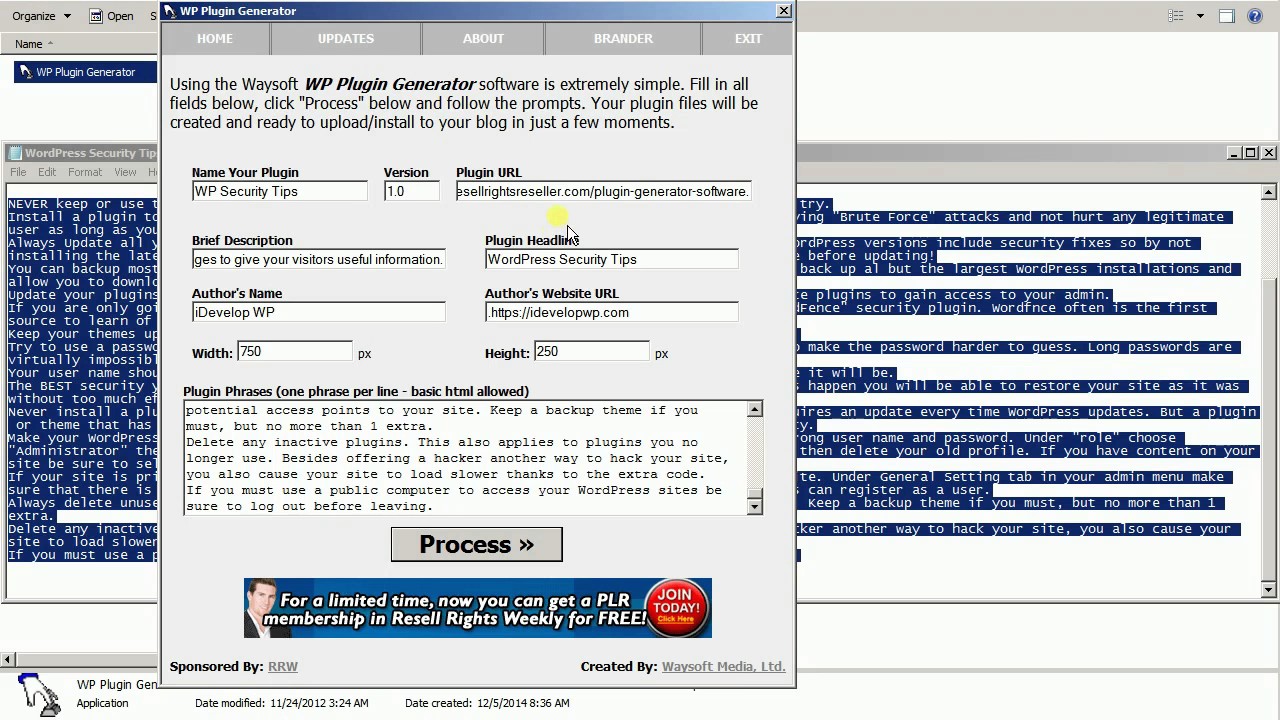Click the Resell Rights Weekly banner ad
Screen dimensions: 1280x720
(478, 608)
